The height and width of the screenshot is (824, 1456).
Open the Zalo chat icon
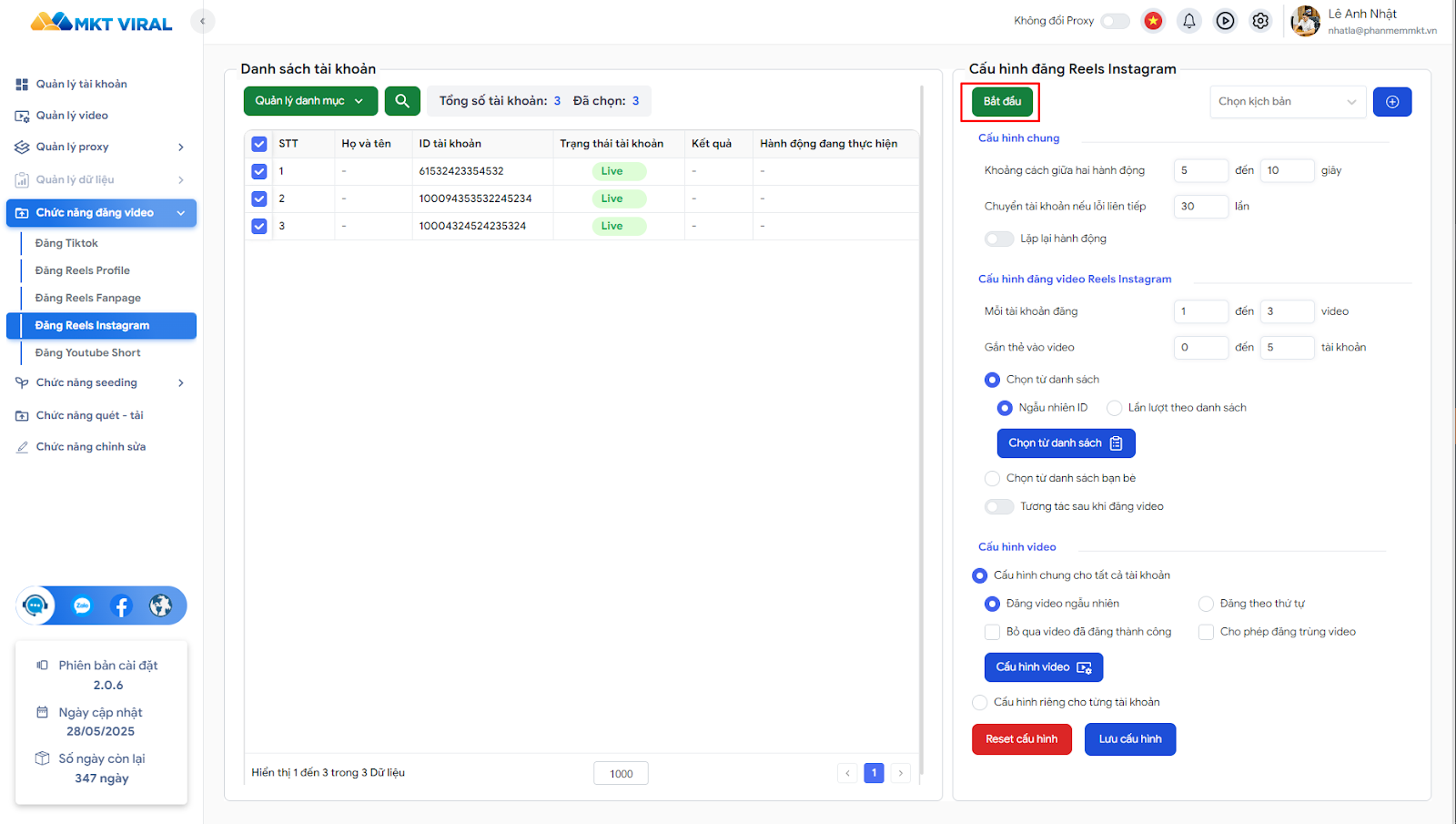click(x=82, y=605)
